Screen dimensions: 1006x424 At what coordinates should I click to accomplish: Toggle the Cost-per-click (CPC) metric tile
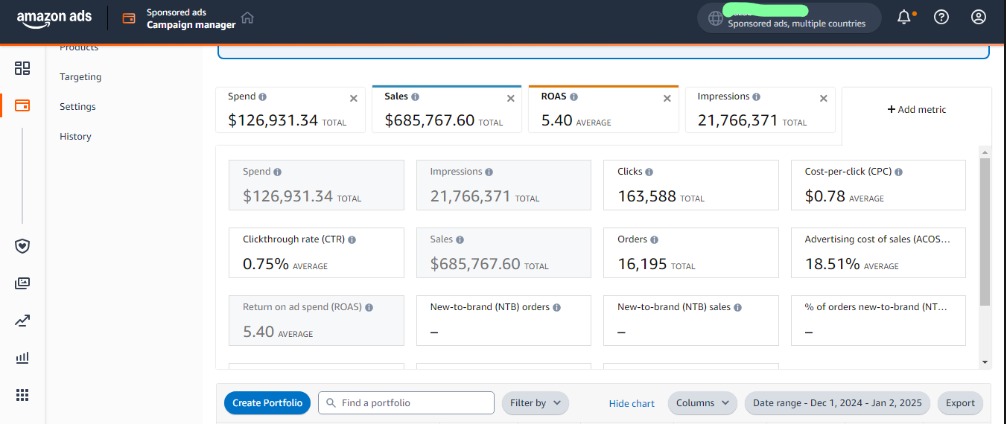[x=877, y=185]
